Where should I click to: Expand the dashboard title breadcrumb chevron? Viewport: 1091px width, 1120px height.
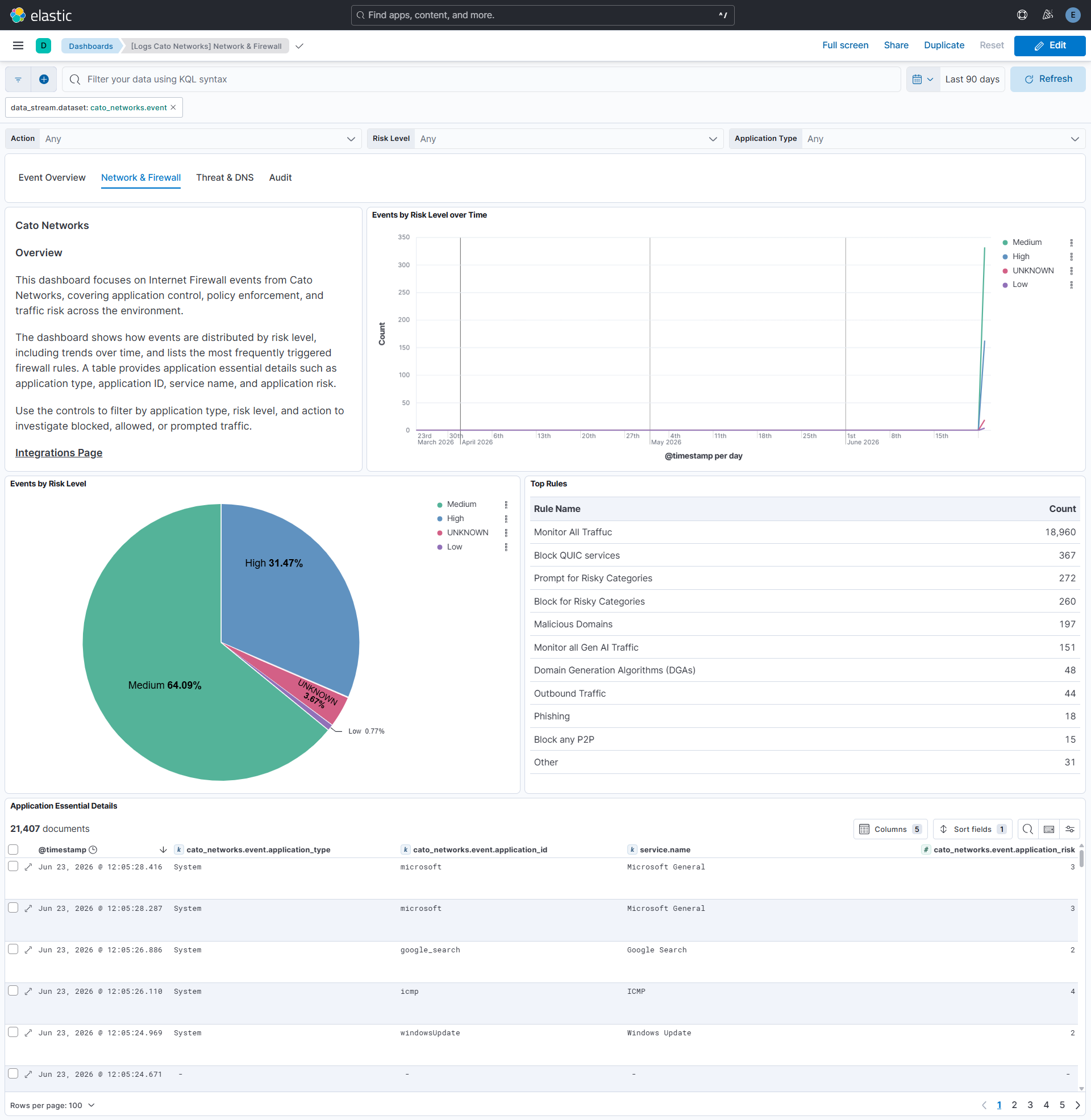(x=299, y=47)
